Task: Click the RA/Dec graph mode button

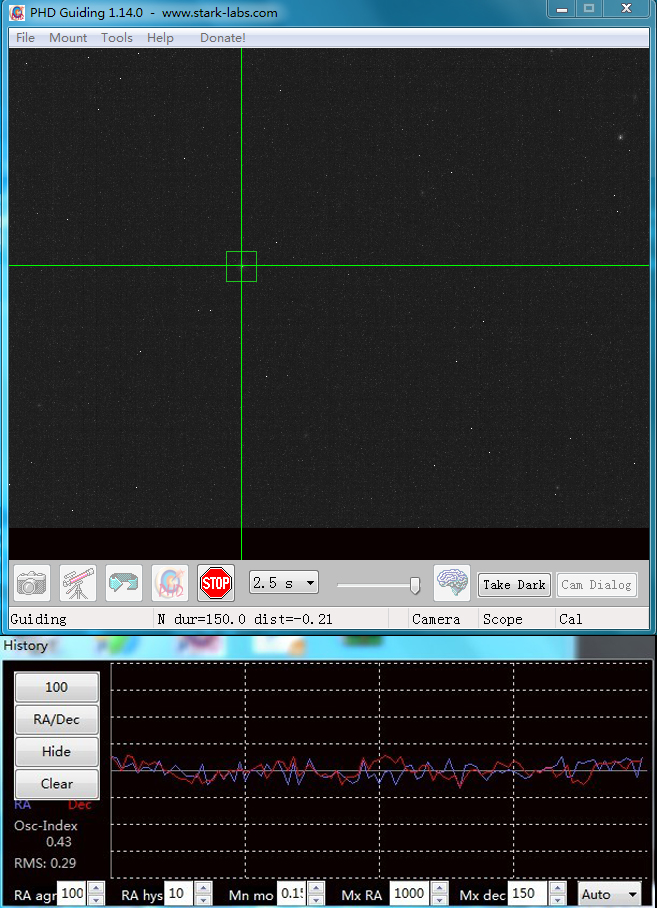Action: [x=57, y=720]
